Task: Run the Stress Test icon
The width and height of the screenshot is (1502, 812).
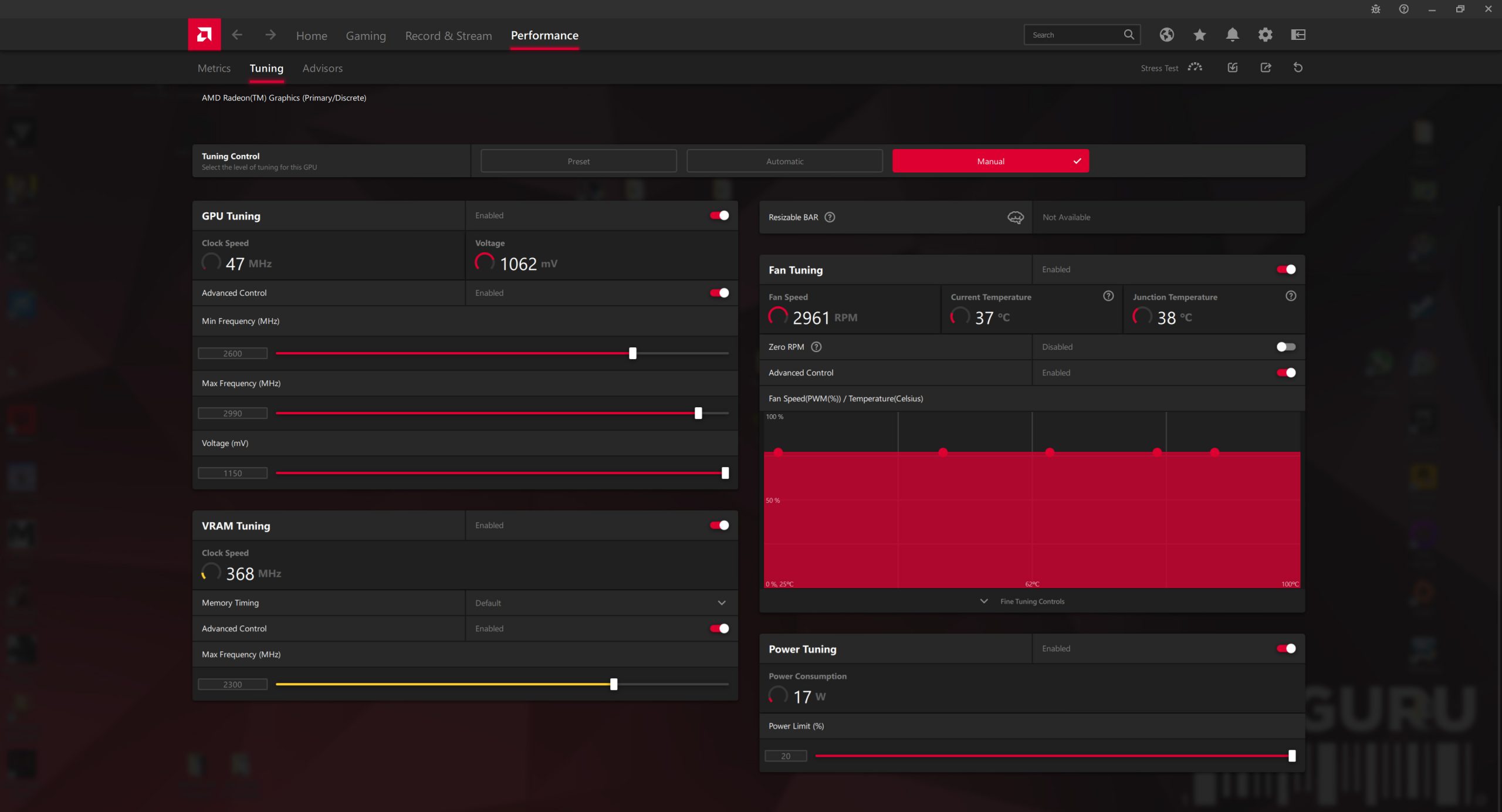Action: point(1195,67)
